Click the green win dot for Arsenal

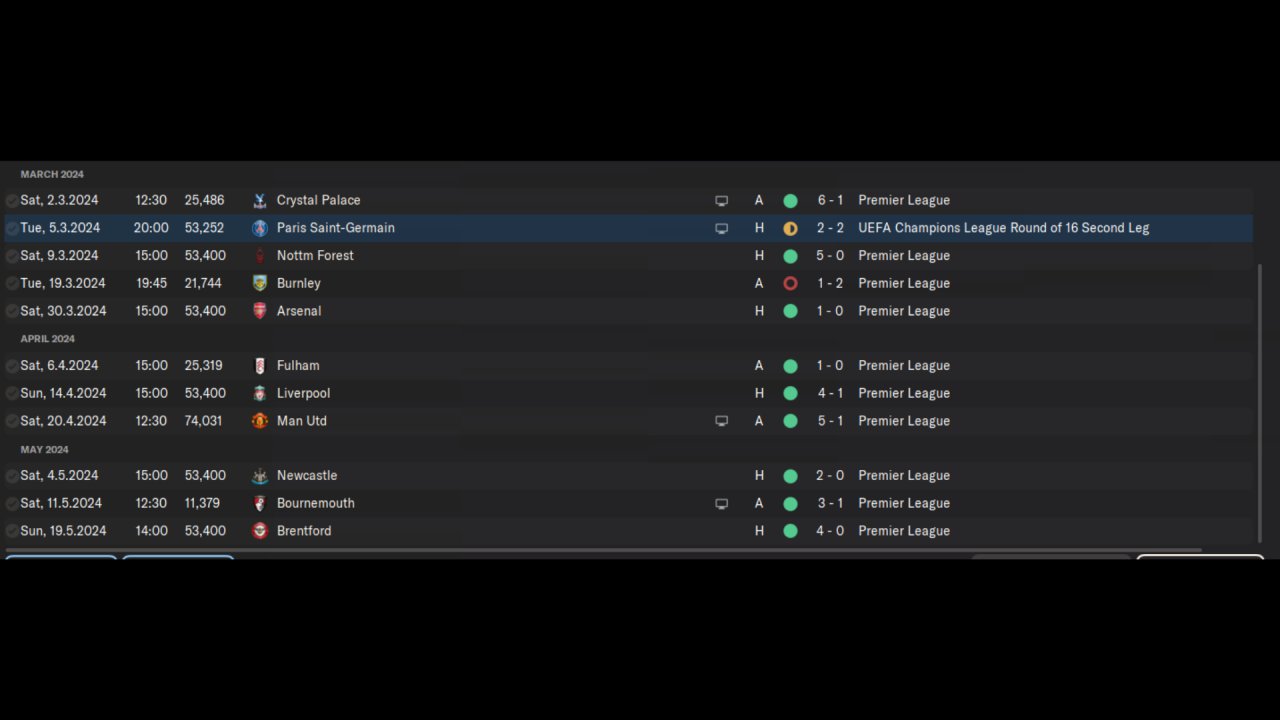[790, 311]
